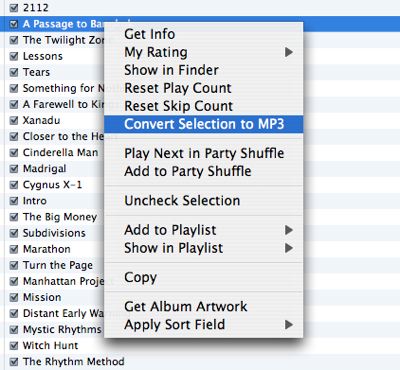Viewport: 400px width, 370px height.
Task: Select Get Album Artwork
Action: click(204, 307)
